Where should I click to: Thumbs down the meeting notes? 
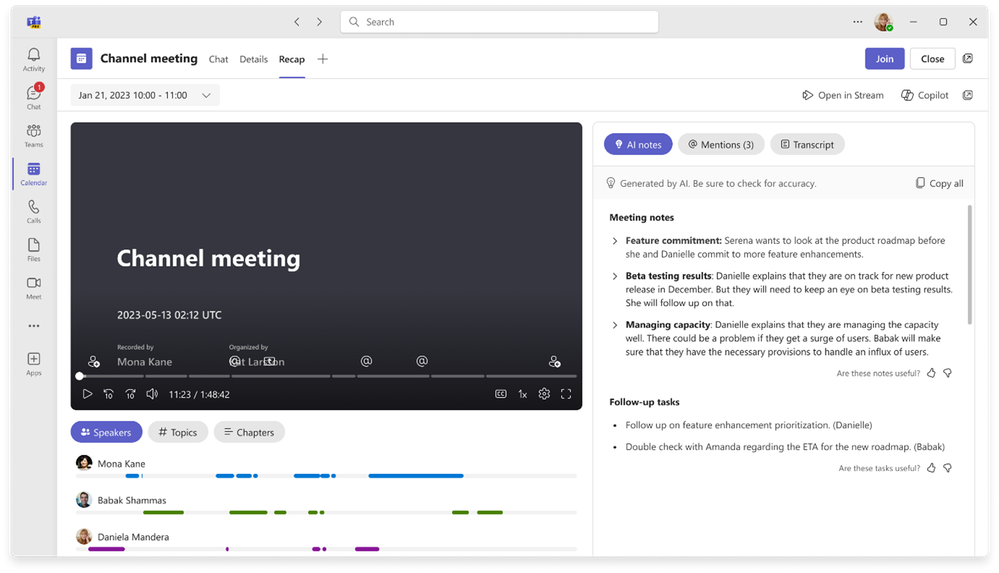(947, 373)
